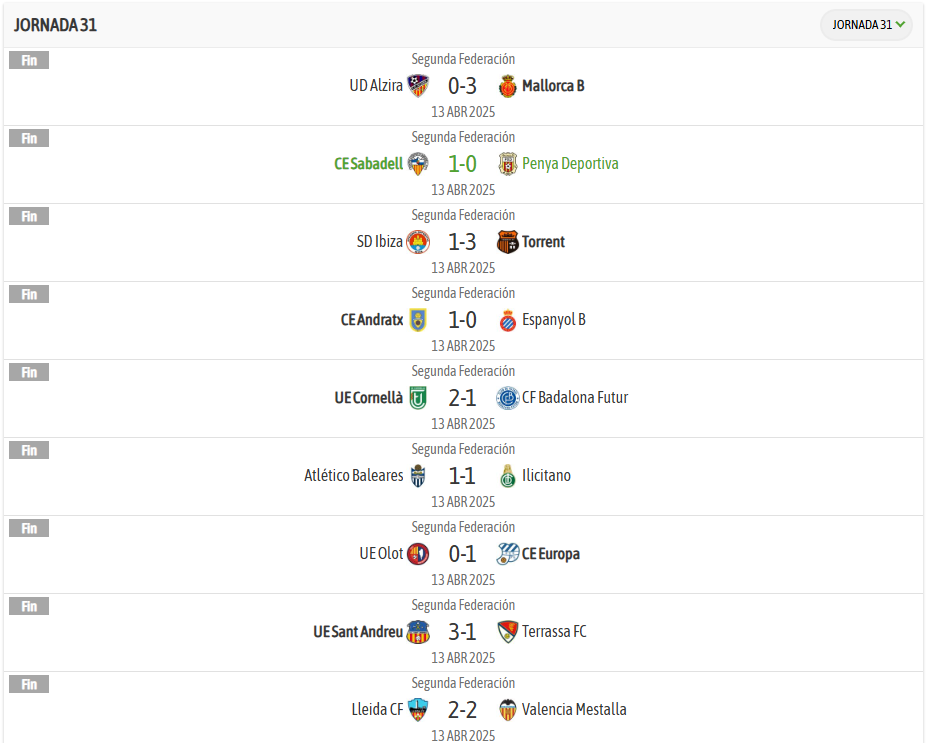View the UD Alzira 0-3 match score
This screenshot has width=926, height=743.
(x=462, y=86)
